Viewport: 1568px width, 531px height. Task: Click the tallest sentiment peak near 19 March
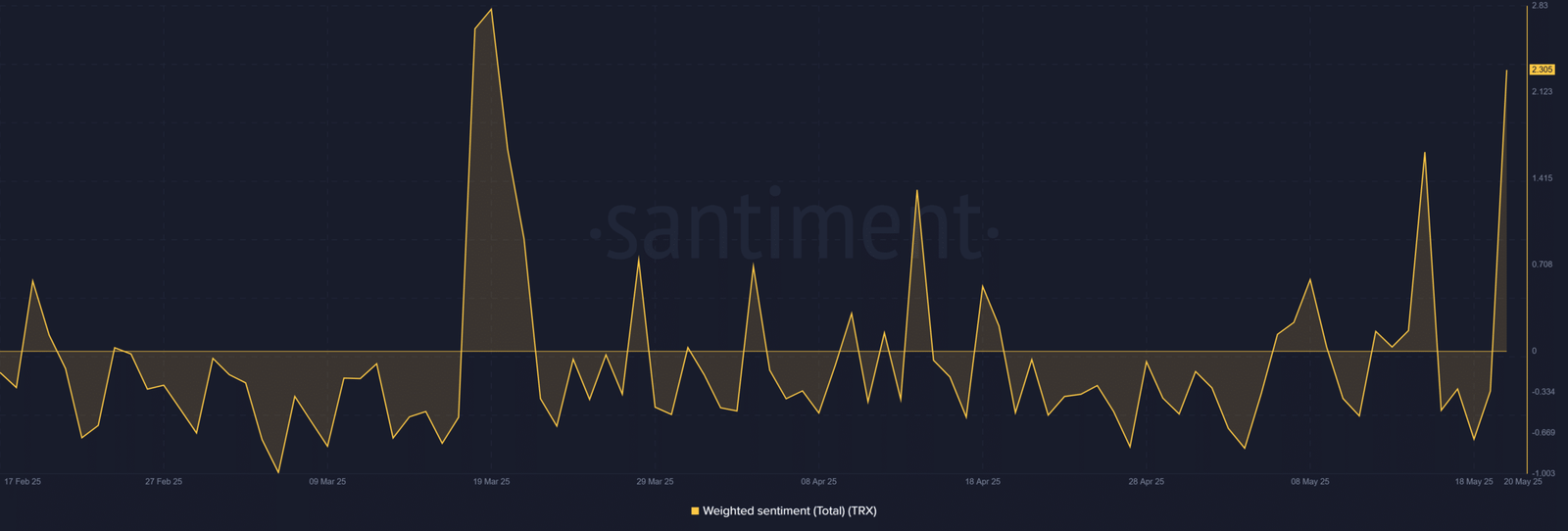(x=491, y=10)
